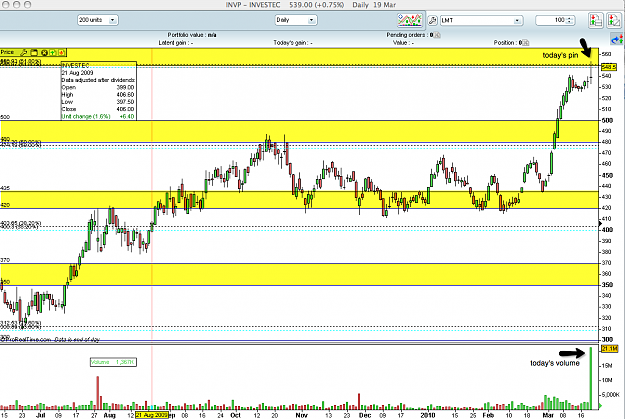Click the Today's gain text
Viewport: 625px width, 419px height.
[x=293, y=43]
